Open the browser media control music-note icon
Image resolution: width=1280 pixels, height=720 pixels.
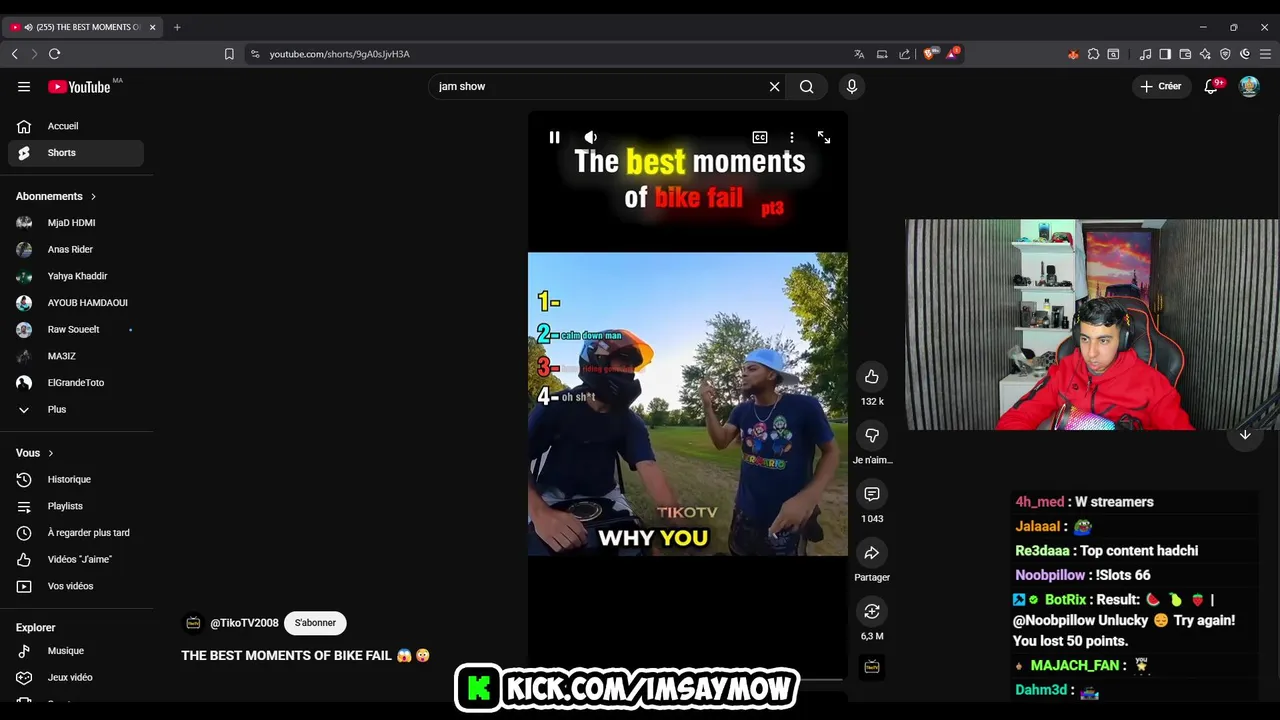[x=1145, y=54]
